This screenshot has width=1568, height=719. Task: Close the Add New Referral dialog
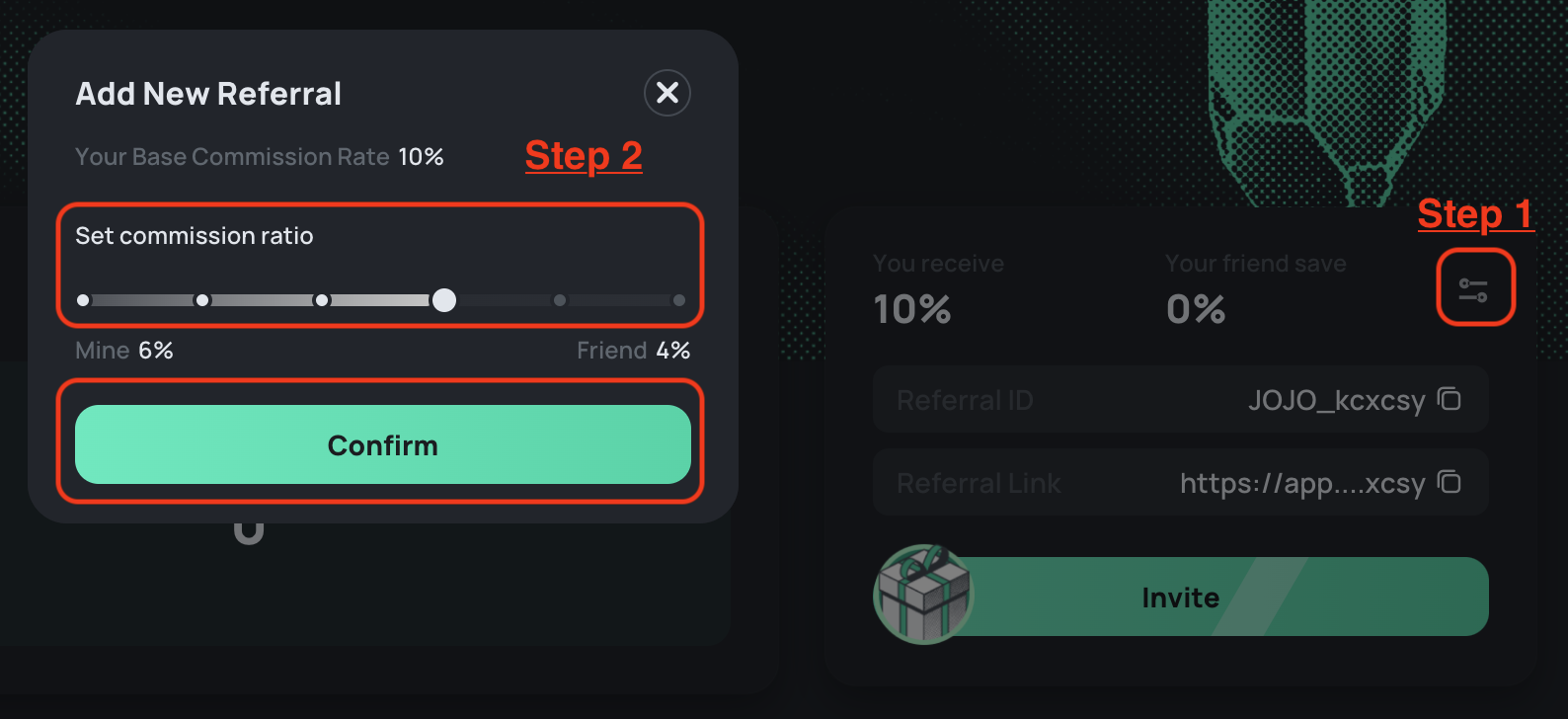pos(667,93)
